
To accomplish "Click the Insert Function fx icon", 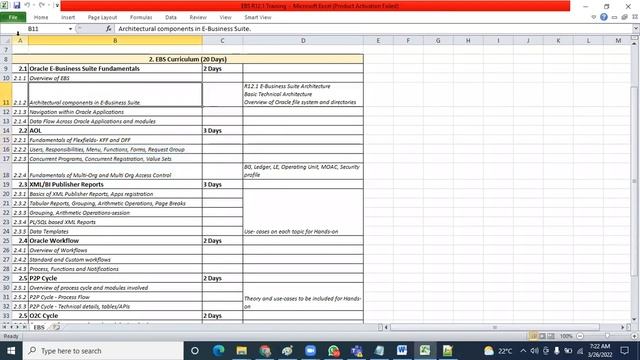I will point(108,29).
